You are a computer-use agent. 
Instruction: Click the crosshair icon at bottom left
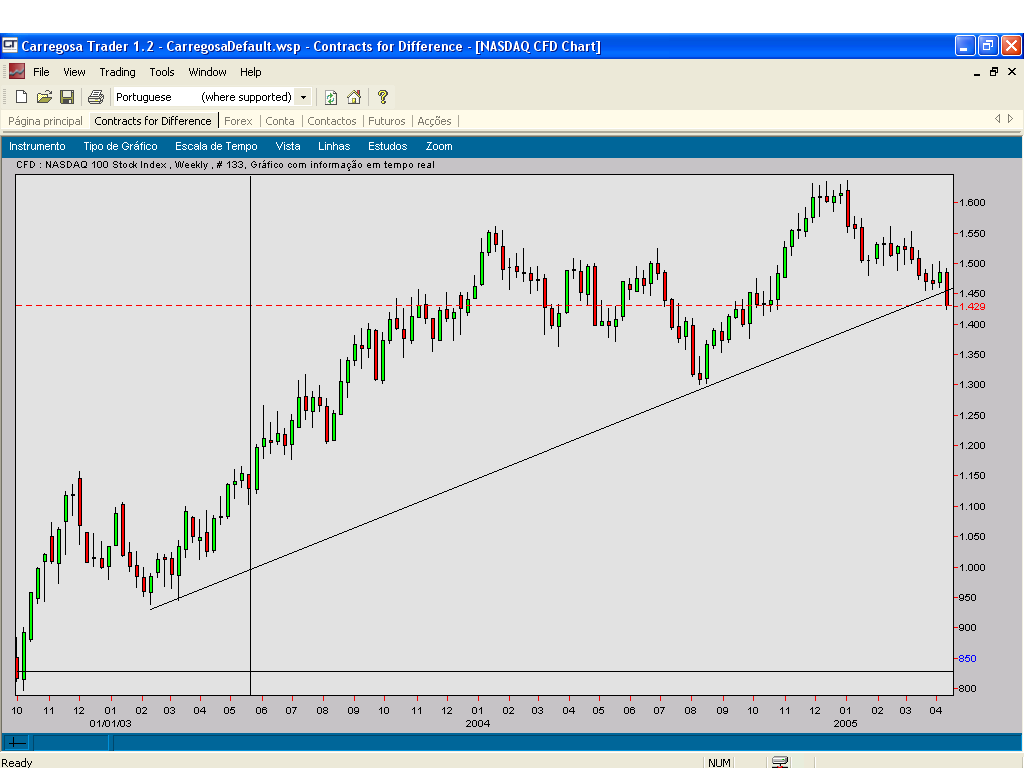point(17,743)
